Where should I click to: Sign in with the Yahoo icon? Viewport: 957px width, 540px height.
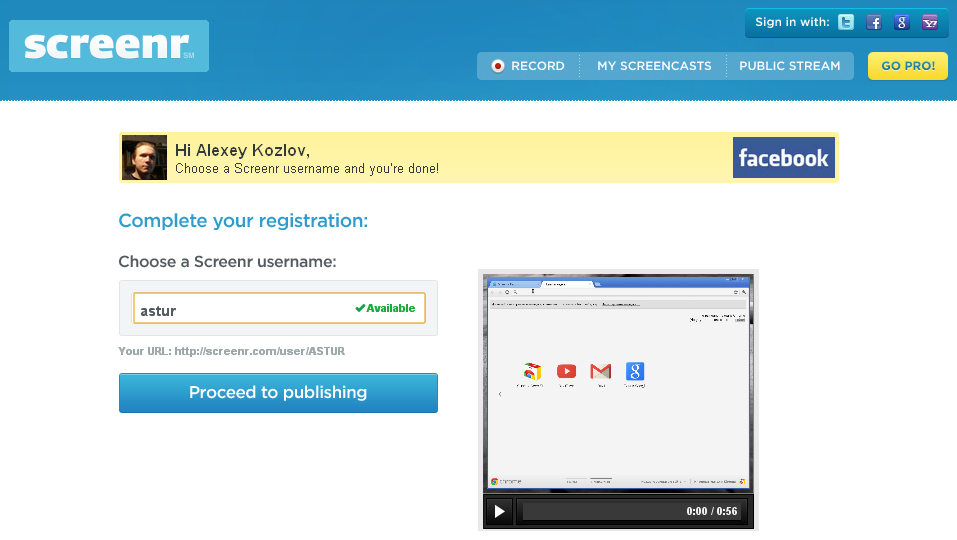(x=930, y=23)
